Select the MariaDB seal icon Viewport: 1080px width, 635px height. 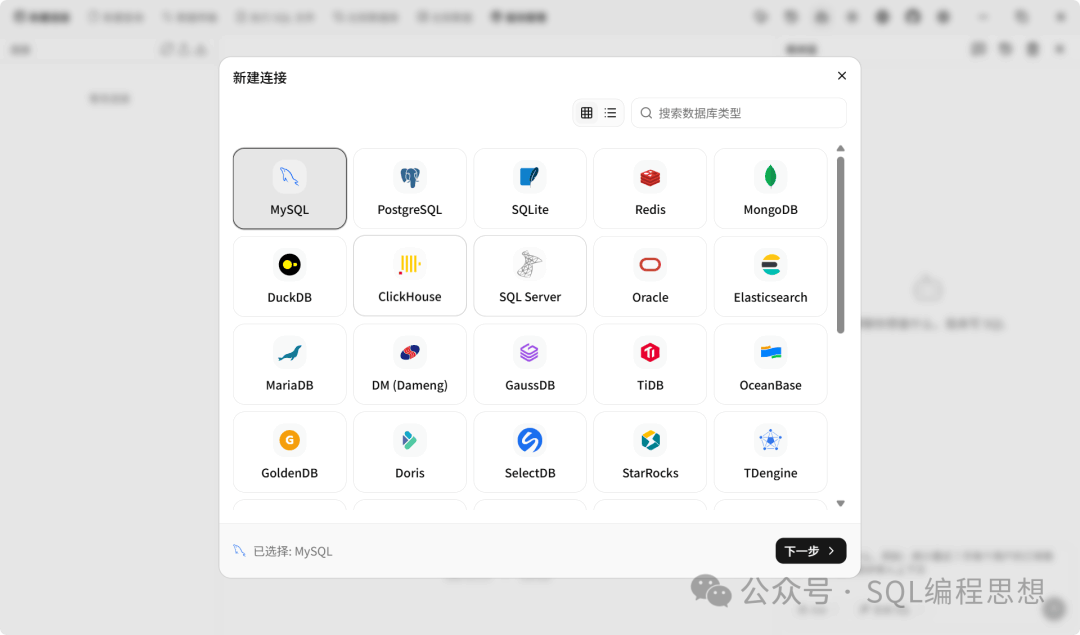pyautogui.click(x=289, y=353)
